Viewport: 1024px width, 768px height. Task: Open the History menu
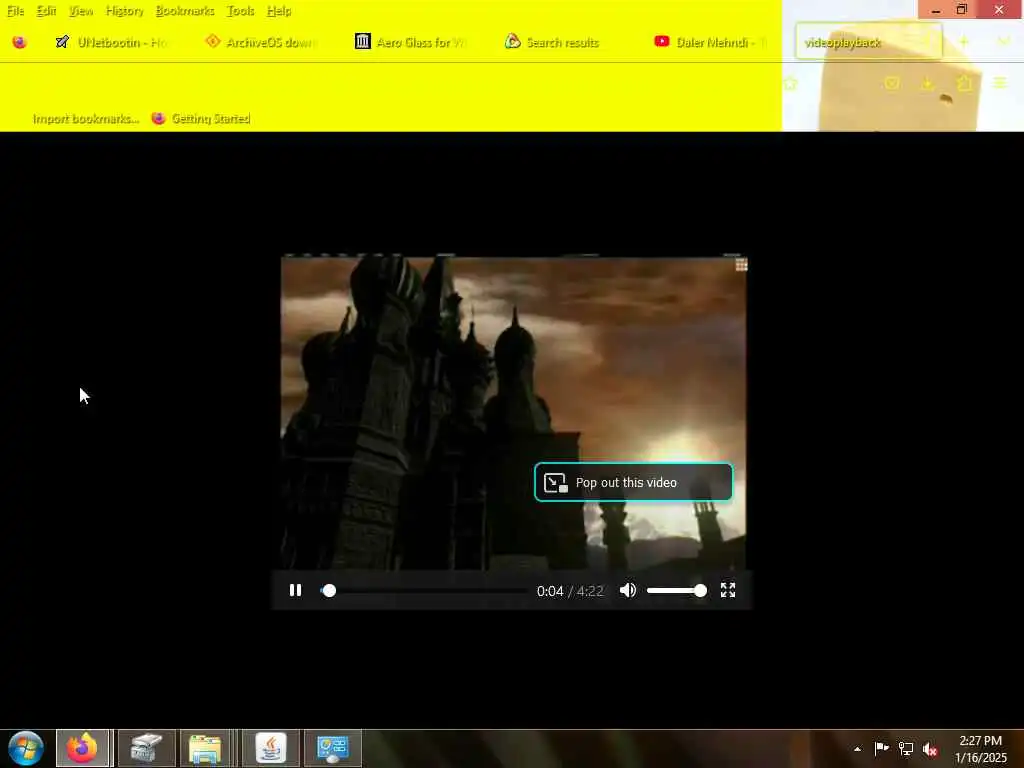click(x=124, y=11)
